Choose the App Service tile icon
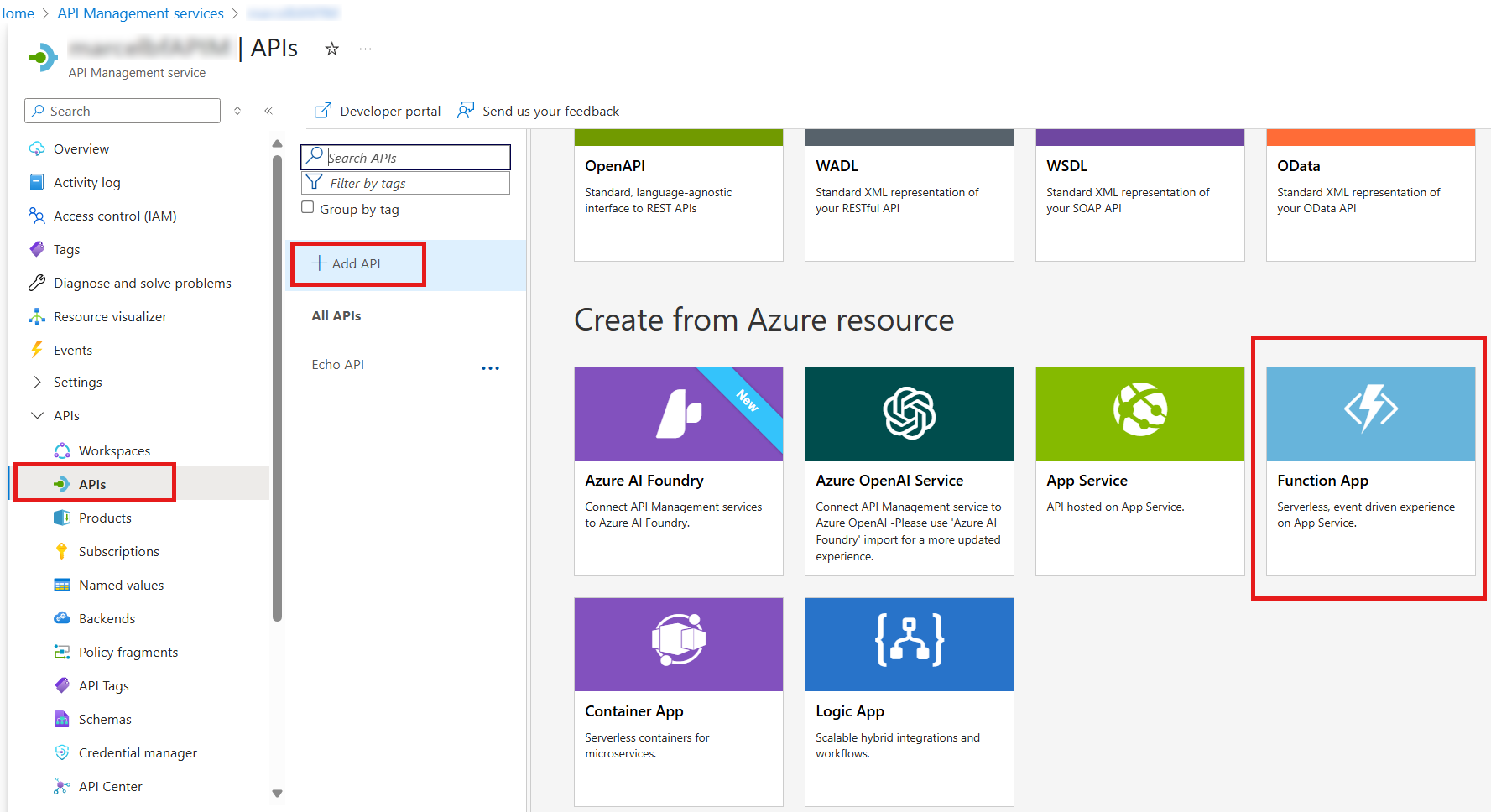The width and height of the screenshot is (1491, 812). tap(1139, 410)
